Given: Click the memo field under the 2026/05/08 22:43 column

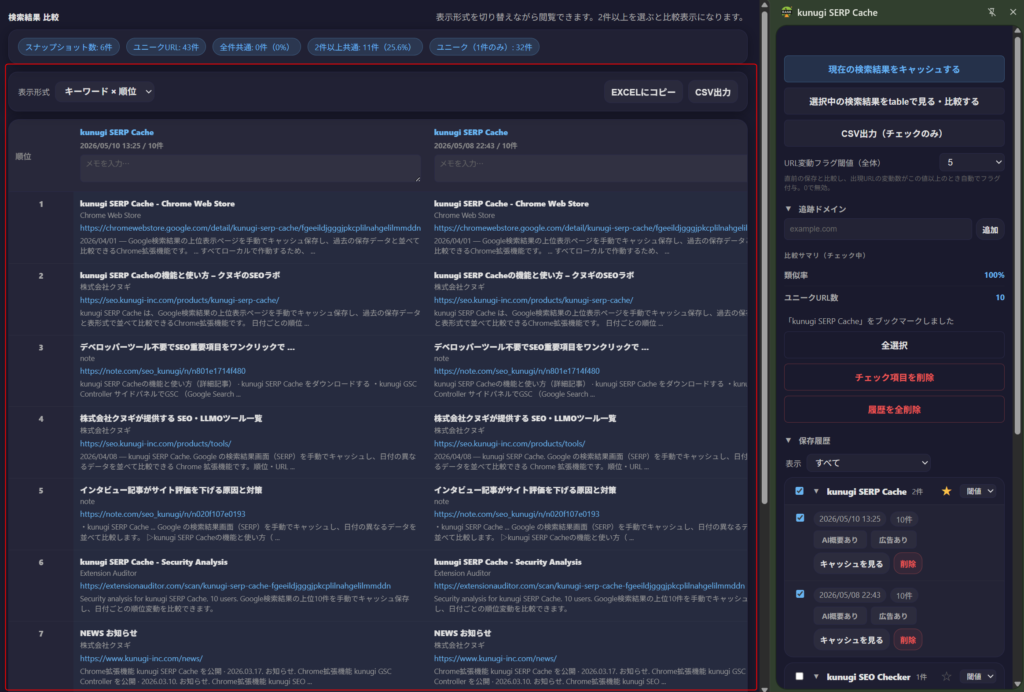Looking at the screenshot, I should (590, 168).
